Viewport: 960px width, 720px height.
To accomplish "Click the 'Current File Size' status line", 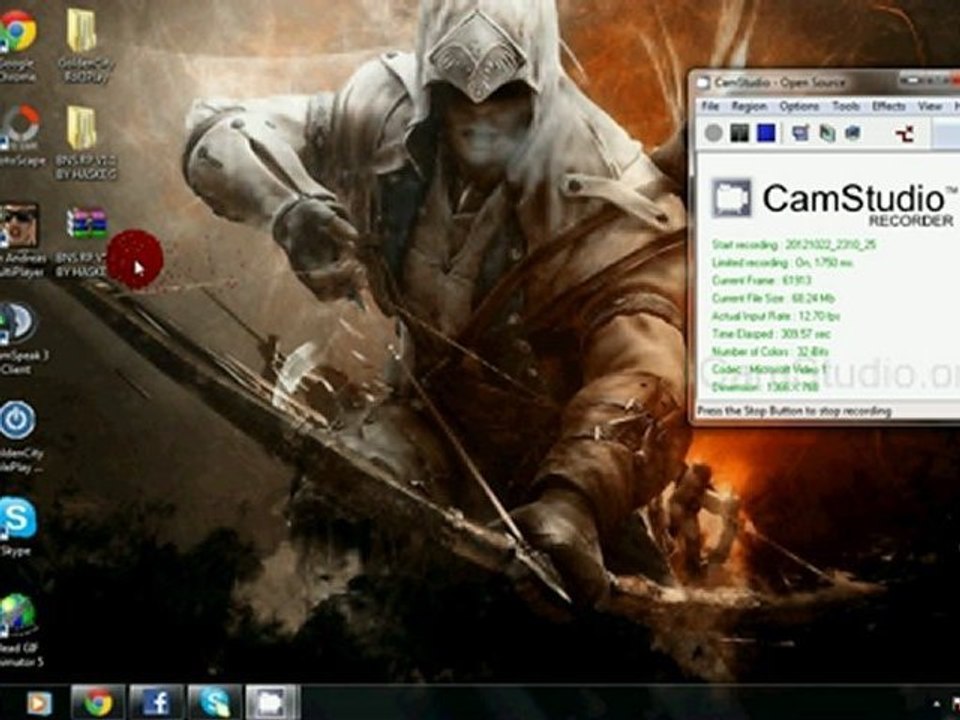I will pyautogui.click(x=773, y=298).
